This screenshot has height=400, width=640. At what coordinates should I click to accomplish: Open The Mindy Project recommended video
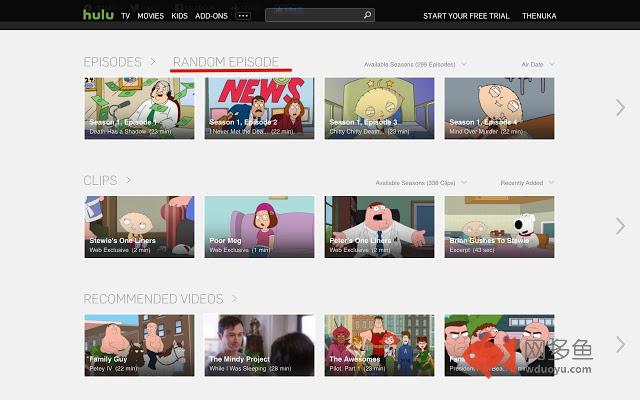259,345
